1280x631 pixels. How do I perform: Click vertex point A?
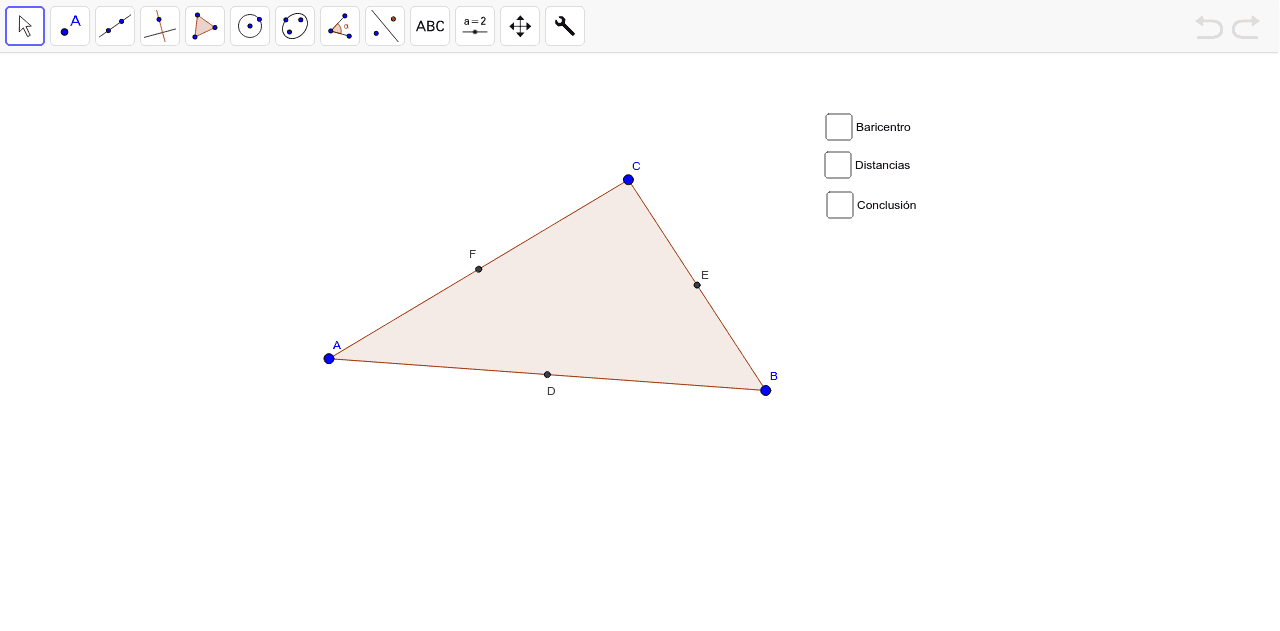pos(329,358)
